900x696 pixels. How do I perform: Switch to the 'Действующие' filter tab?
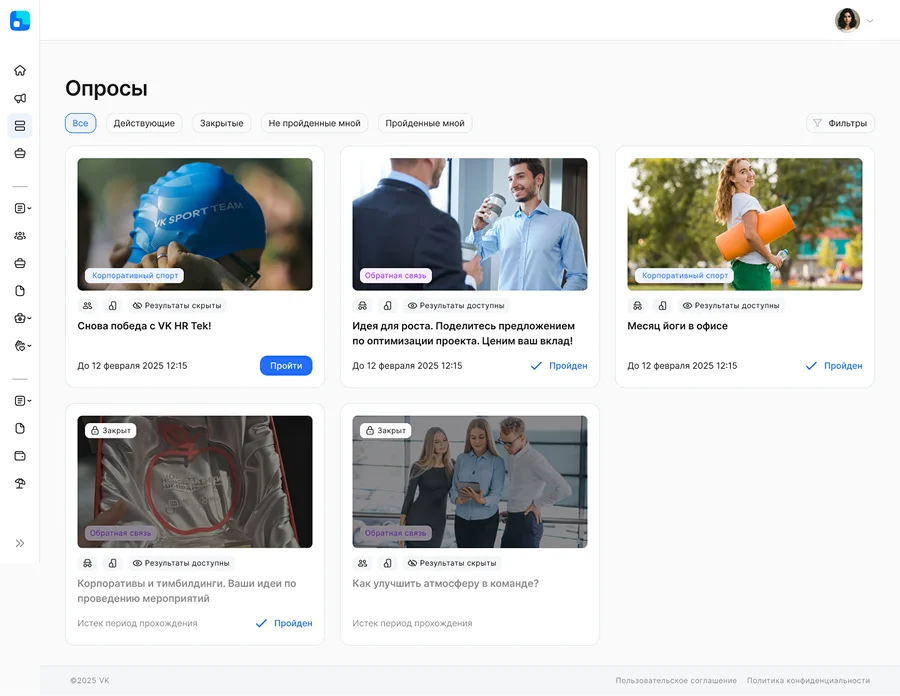click(144, 124)
